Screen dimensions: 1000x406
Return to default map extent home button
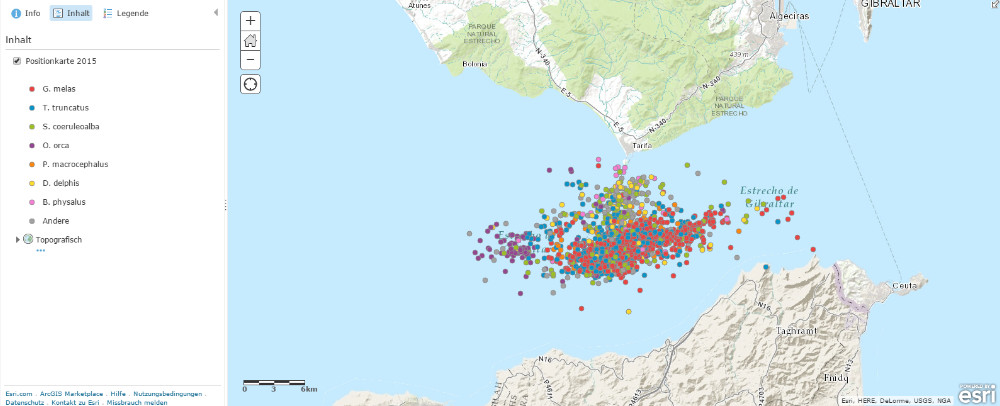pos(251,41)
